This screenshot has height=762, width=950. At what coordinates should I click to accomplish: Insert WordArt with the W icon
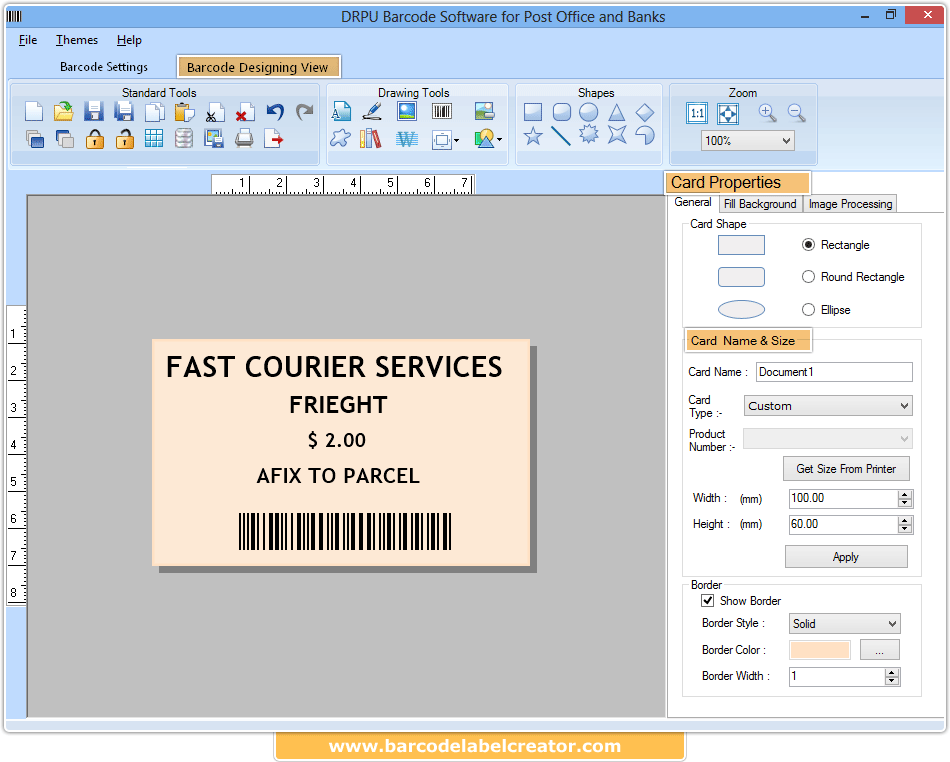(x=407, y=139)
